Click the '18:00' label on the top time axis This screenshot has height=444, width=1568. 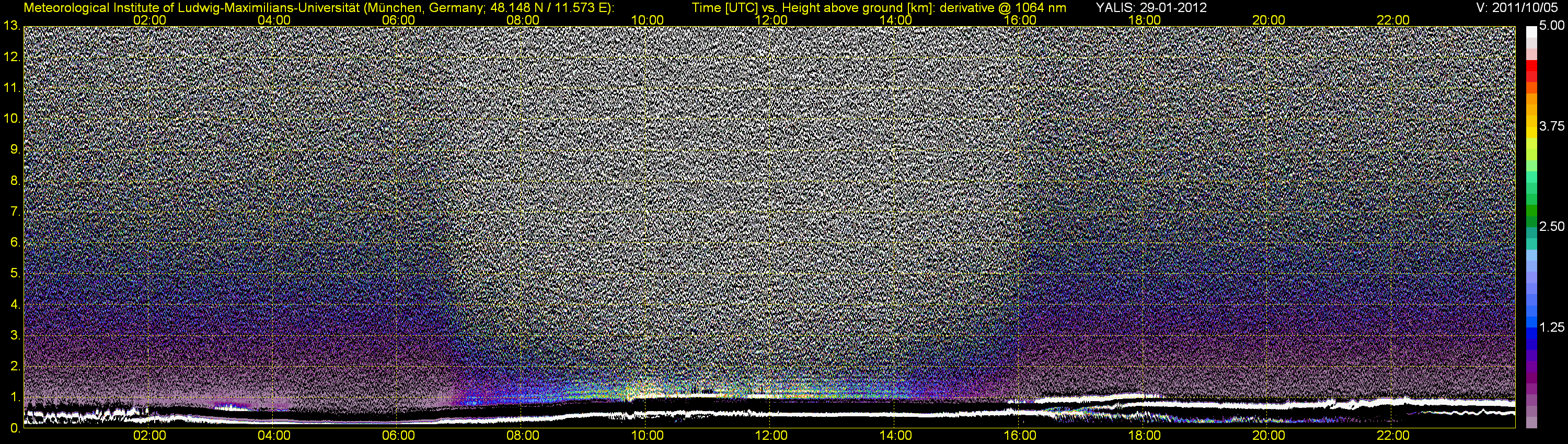coord(1144,20)
